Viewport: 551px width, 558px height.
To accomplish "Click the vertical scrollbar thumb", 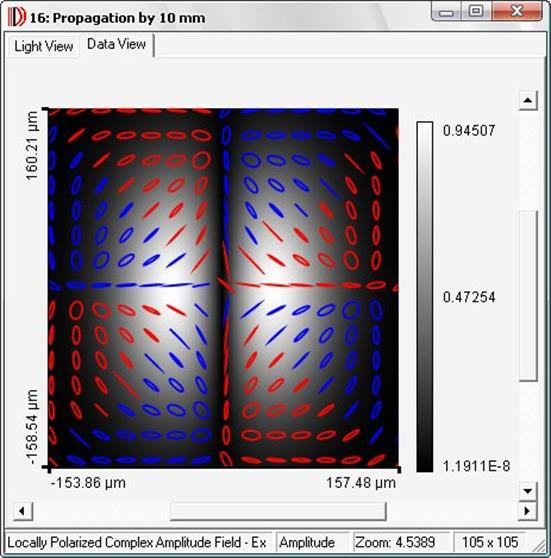I will 528,296.
